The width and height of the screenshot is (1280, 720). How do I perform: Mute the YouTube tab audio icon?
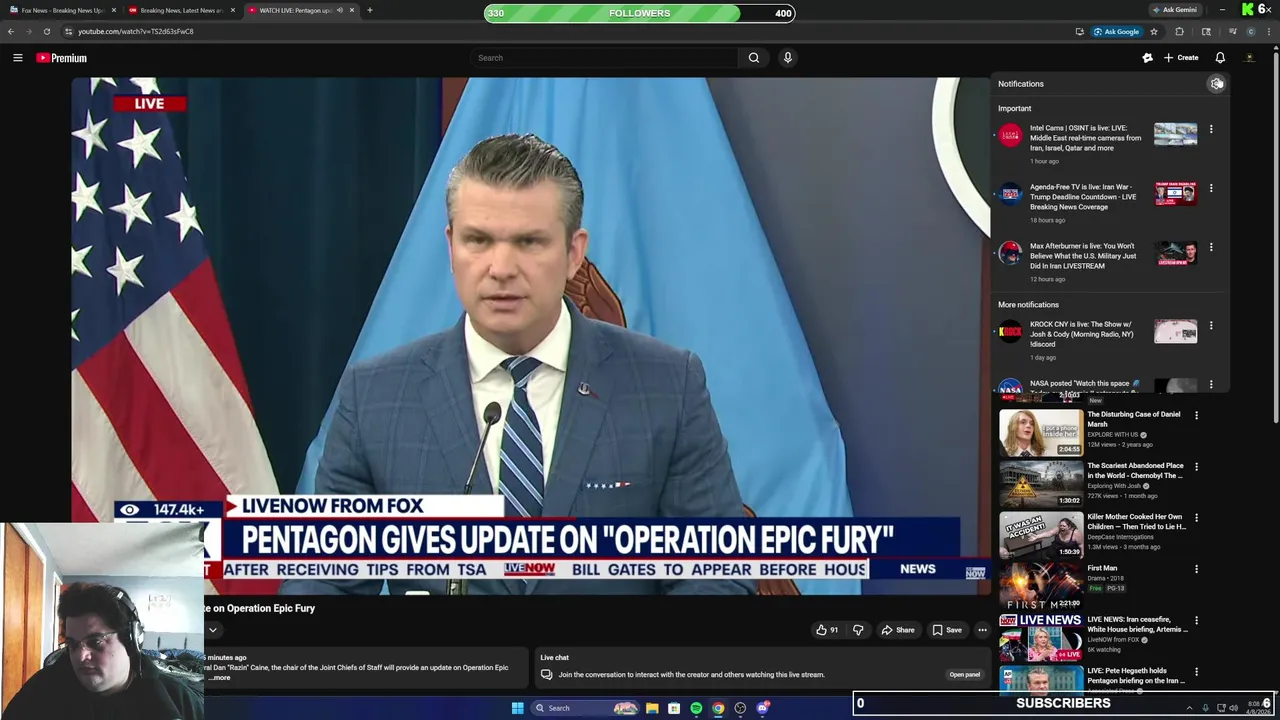[340, 10]
